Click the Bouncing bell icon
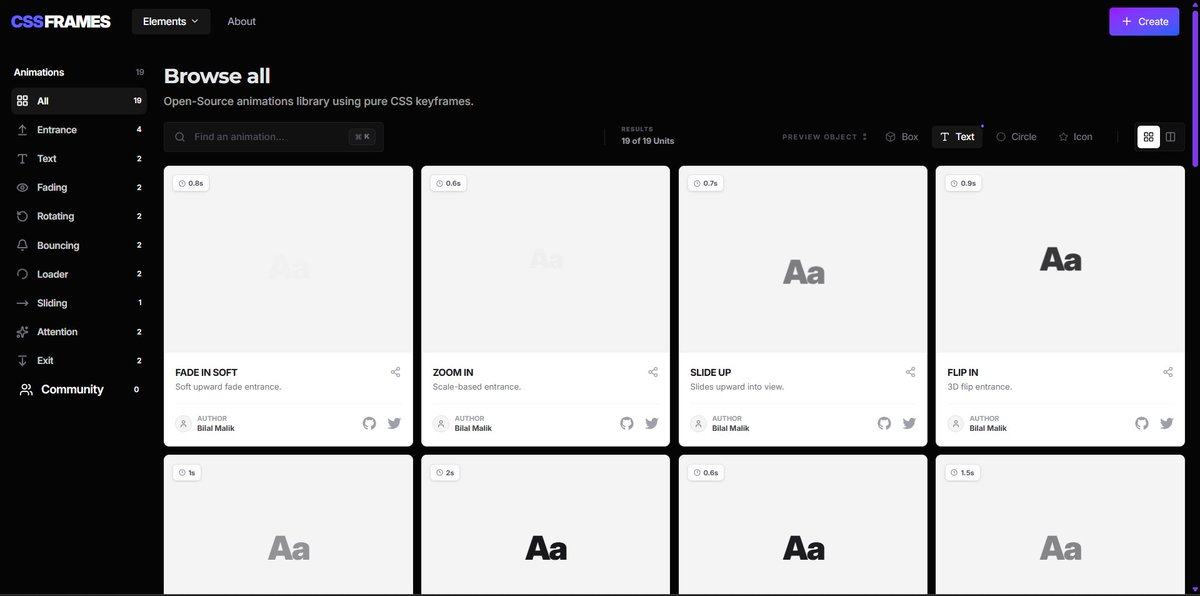 tap(21, 244)
